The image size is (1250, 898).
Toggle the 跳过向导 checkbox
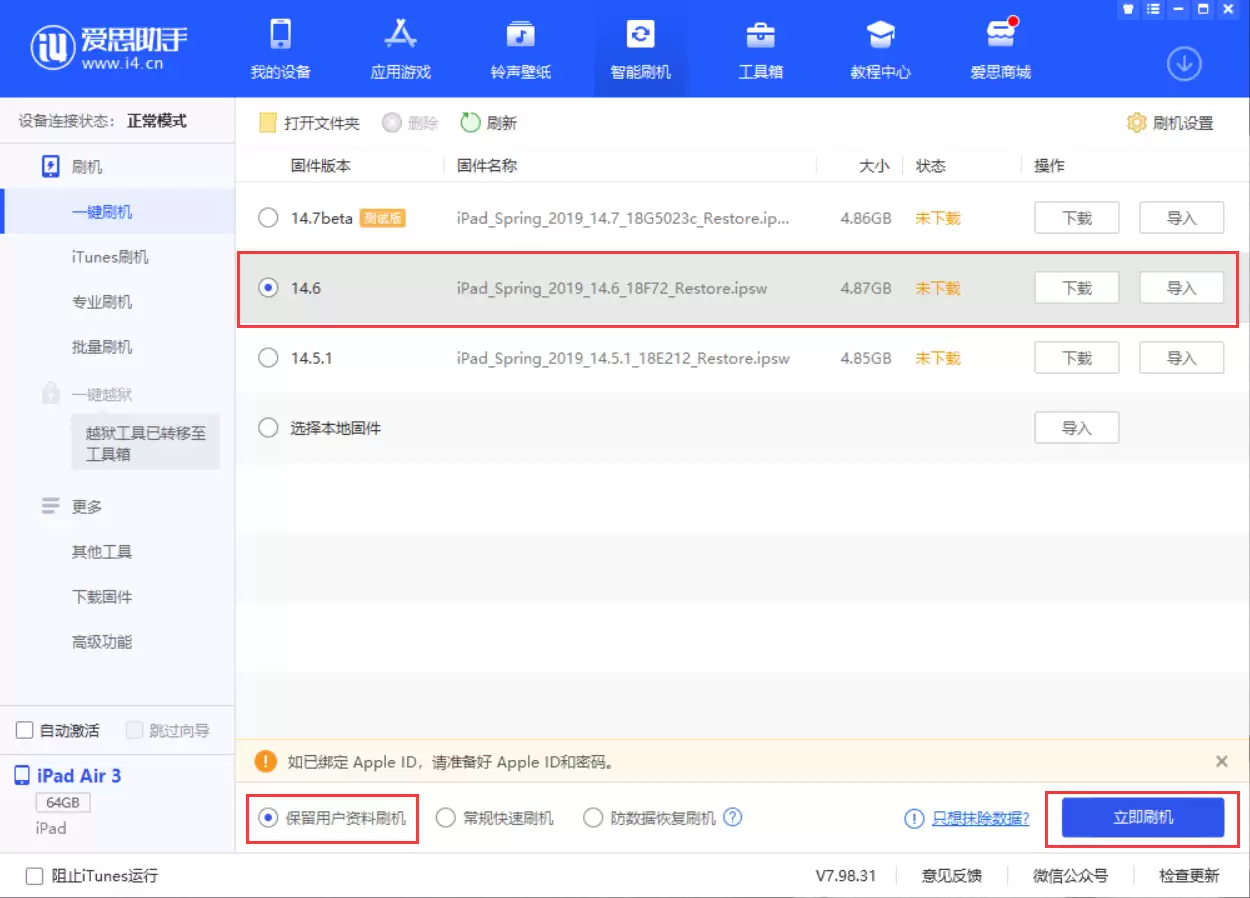click(x=135, y=731)
